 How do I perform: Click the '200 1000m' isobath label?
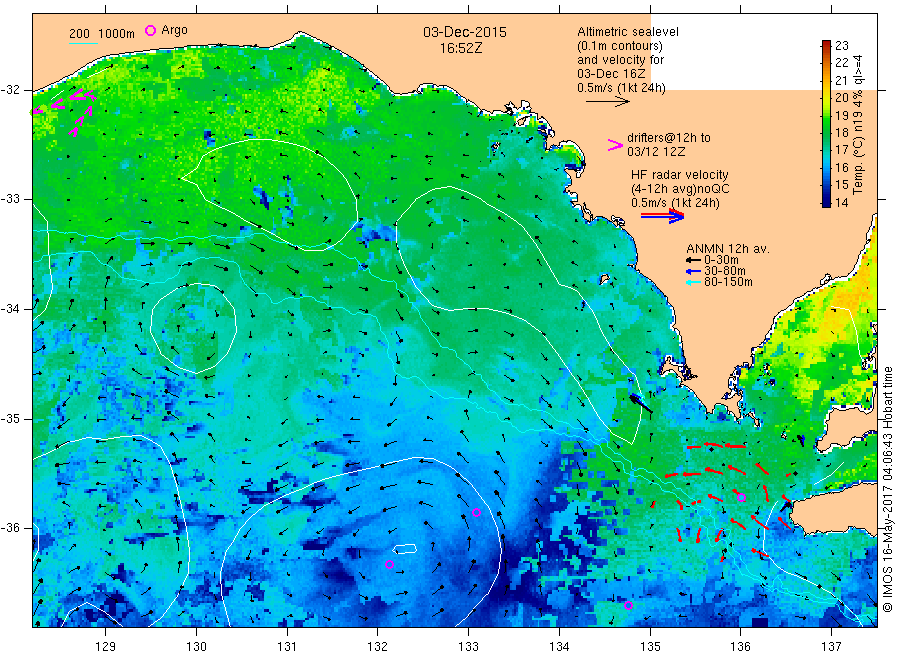coord(102,33)
